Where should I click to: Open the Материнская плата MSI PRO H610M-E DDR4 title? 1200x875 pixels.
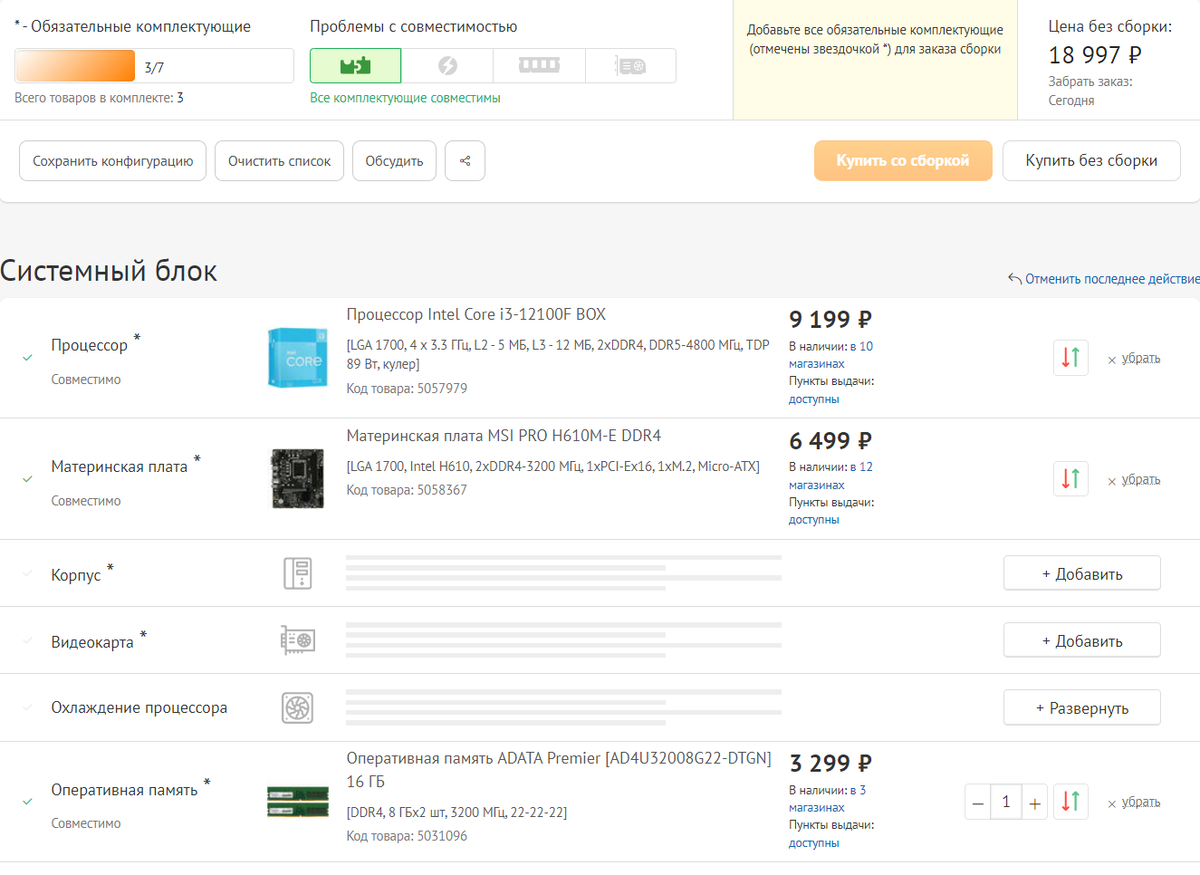pyautogui.click(x=504, y=435)
